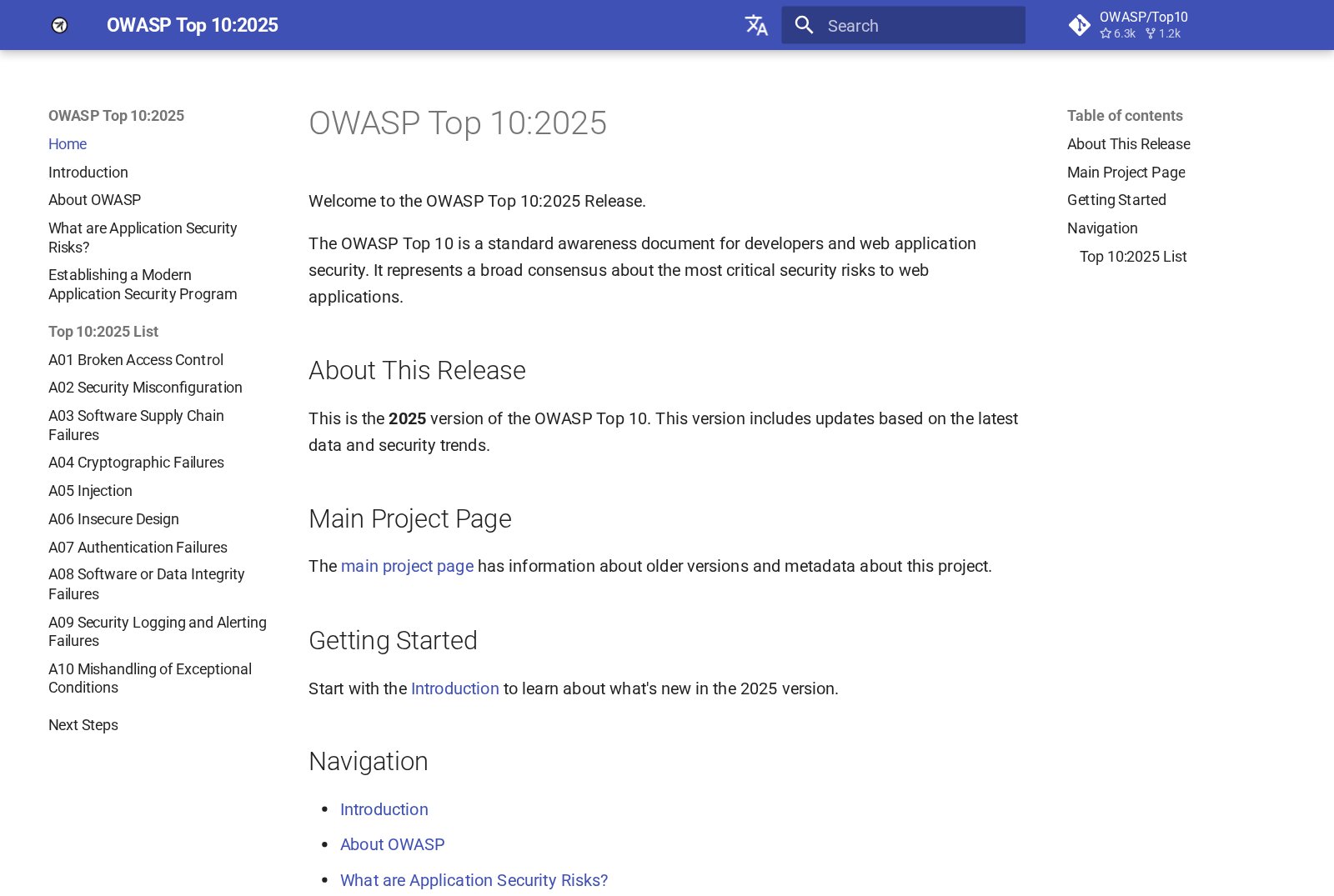Click the search magnifier icon
This screenshot has width=1334, height=896.
pos(804,25)
